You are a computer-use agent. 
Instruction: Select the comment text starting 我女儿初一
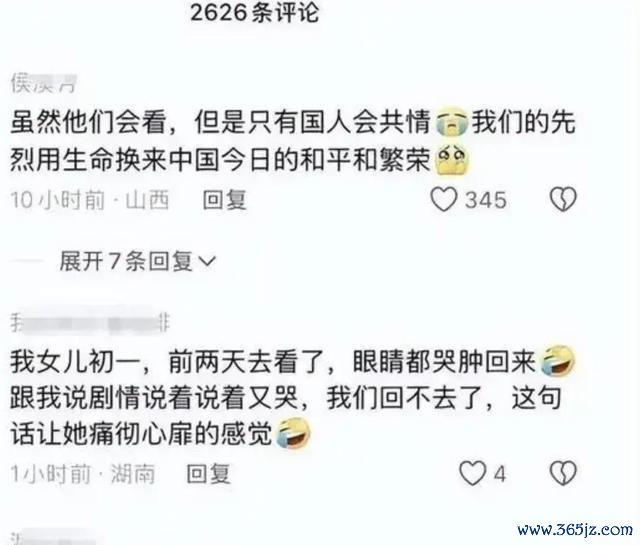click(293, 397)
